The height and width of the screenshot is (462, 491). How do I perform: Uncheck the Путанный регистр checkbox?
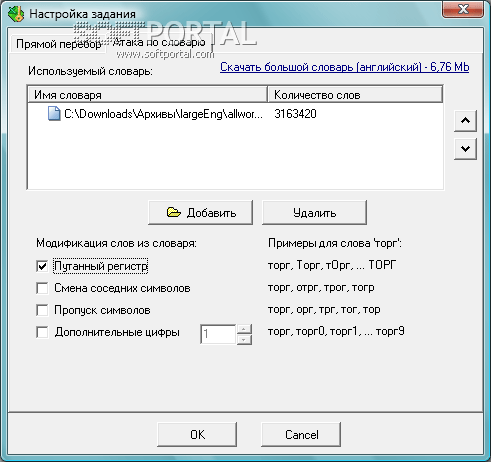(42, 266)
